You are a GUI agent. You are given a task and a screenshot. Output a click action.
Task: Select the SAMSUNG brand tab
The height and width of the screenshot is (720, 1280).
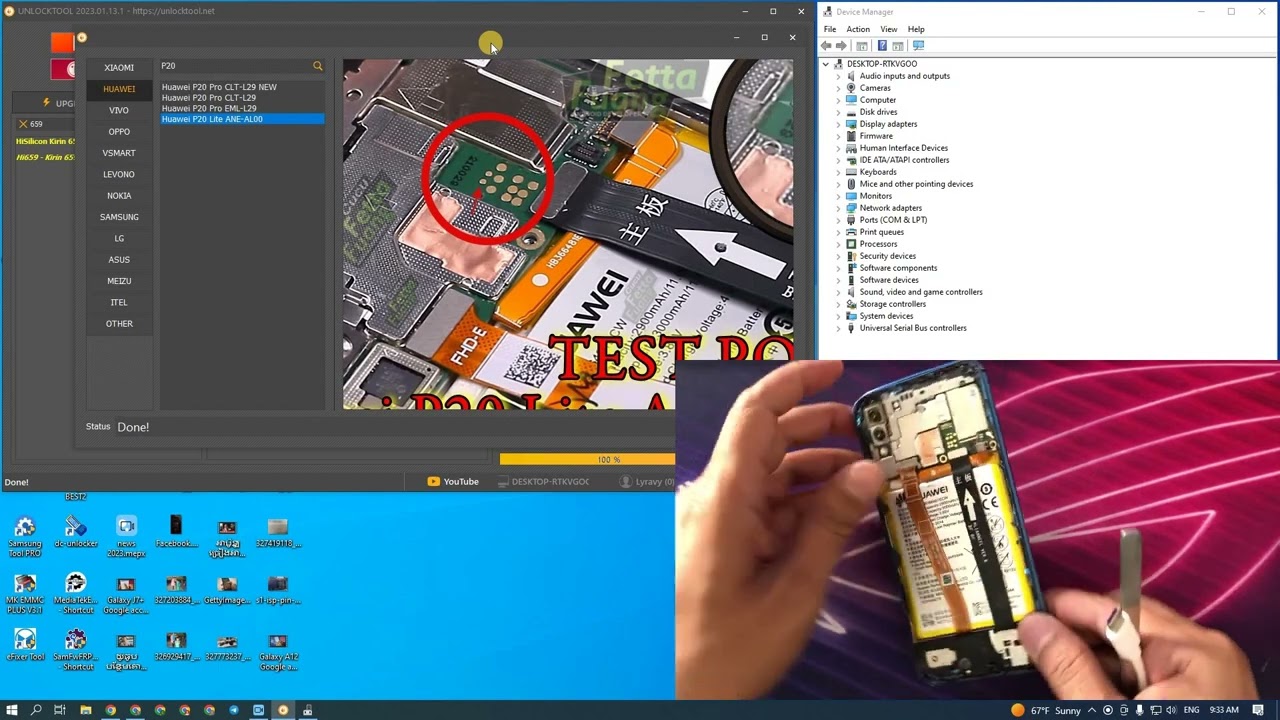pos(119,217)
